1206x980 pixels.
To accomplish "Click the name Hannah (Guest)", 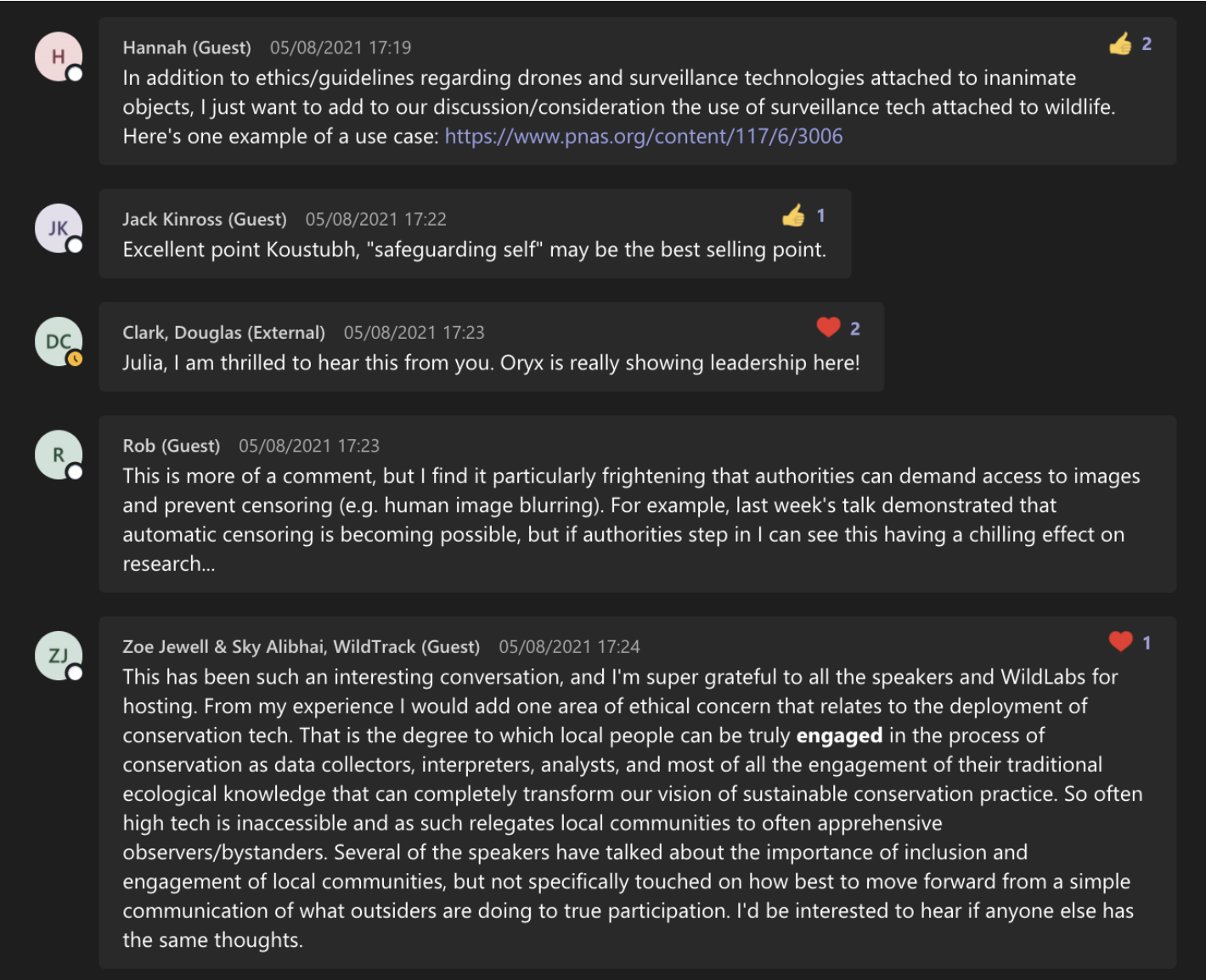I will click(x=187, y=48).
